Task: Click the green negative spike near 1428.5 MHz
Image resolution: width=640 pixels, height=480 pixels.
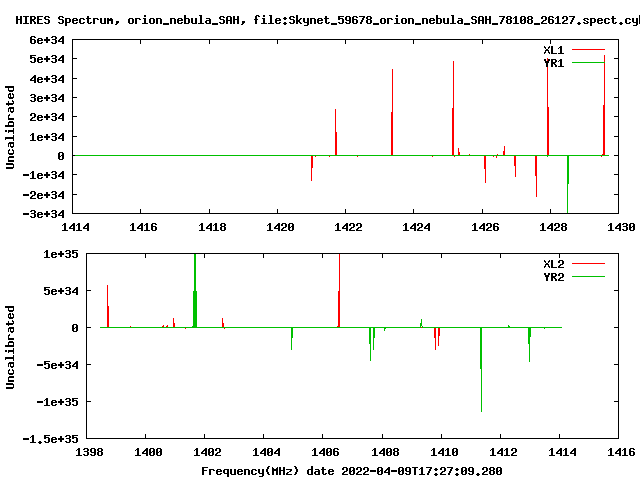Action: [568, 184]
